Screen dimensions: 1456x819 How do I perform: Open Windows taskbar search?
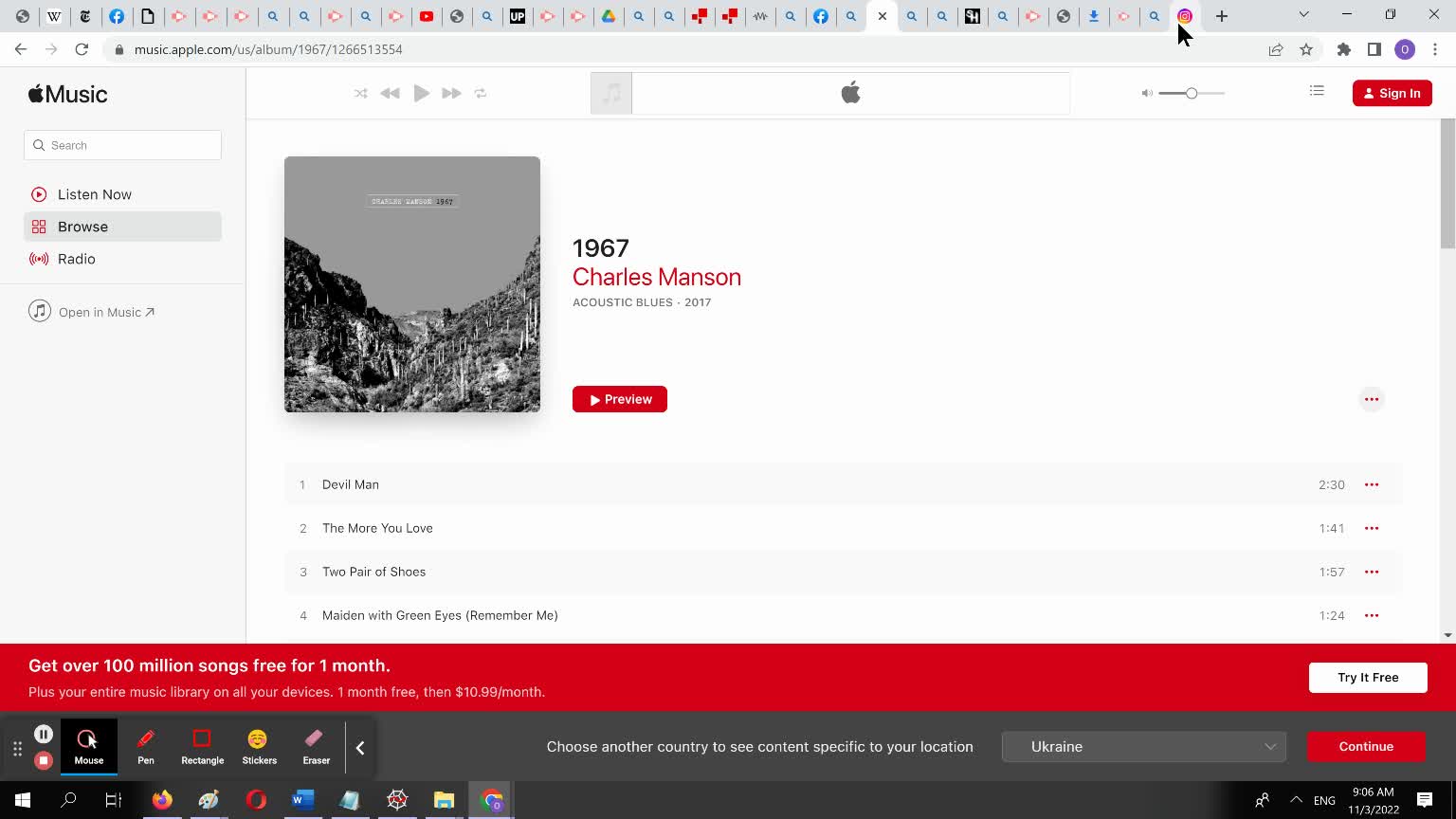click(68, 800)
